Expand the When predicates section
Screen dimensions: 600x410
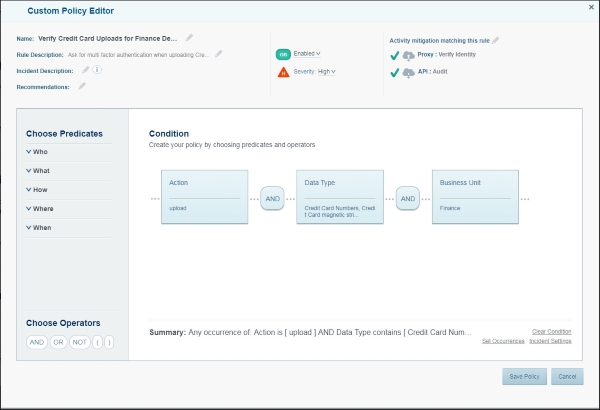coord(42,227)
